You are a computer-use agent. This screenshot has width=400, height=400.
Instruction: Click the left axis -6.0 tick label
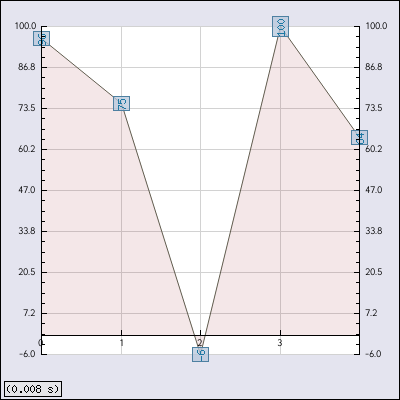tap(27, 354)
